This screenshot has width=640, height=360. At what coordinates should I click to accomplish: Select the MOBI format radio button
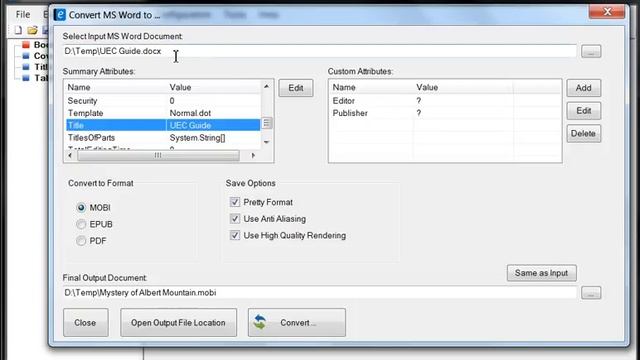(81, 208)
